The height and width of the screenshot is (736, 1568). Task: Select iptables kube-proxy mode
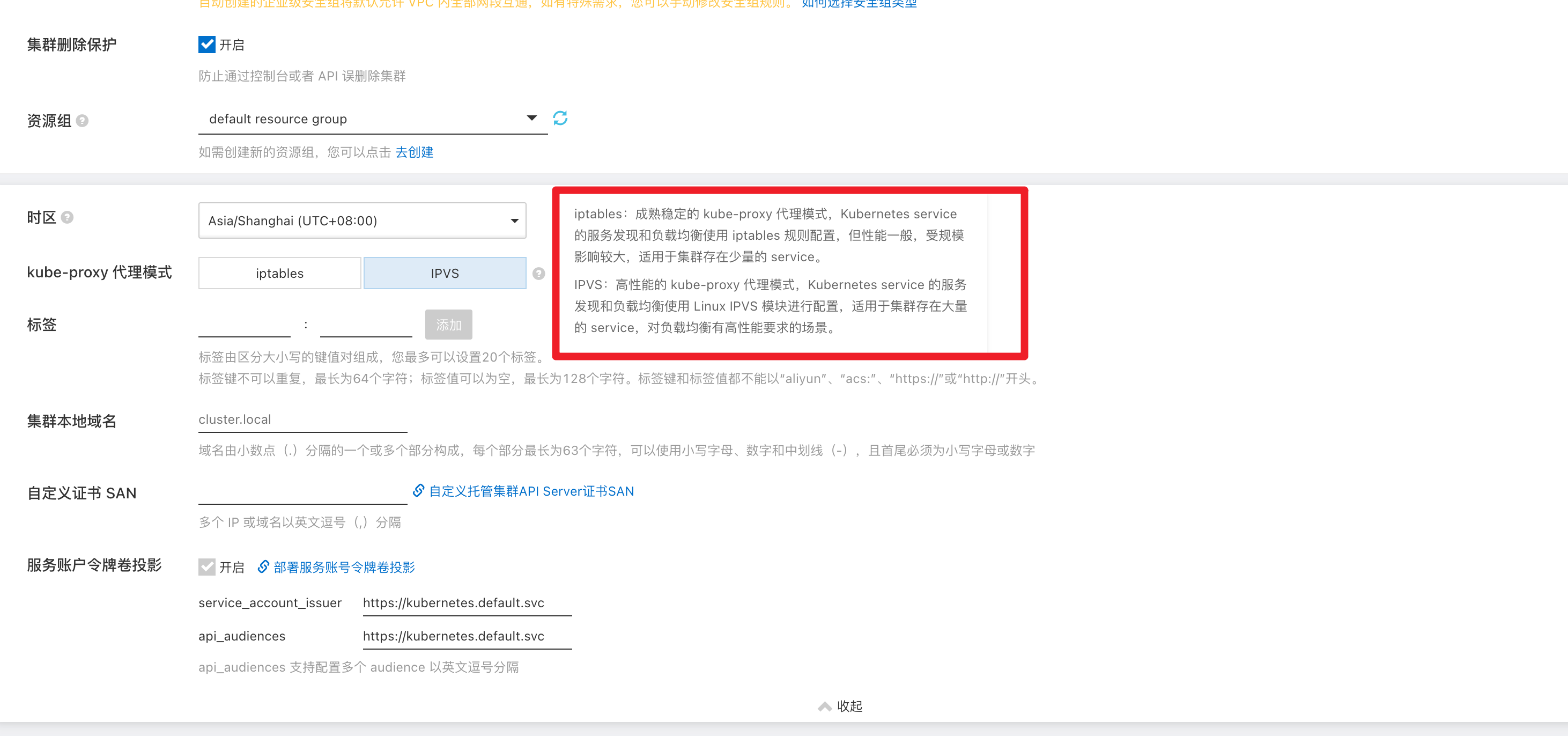coord(279,274)
